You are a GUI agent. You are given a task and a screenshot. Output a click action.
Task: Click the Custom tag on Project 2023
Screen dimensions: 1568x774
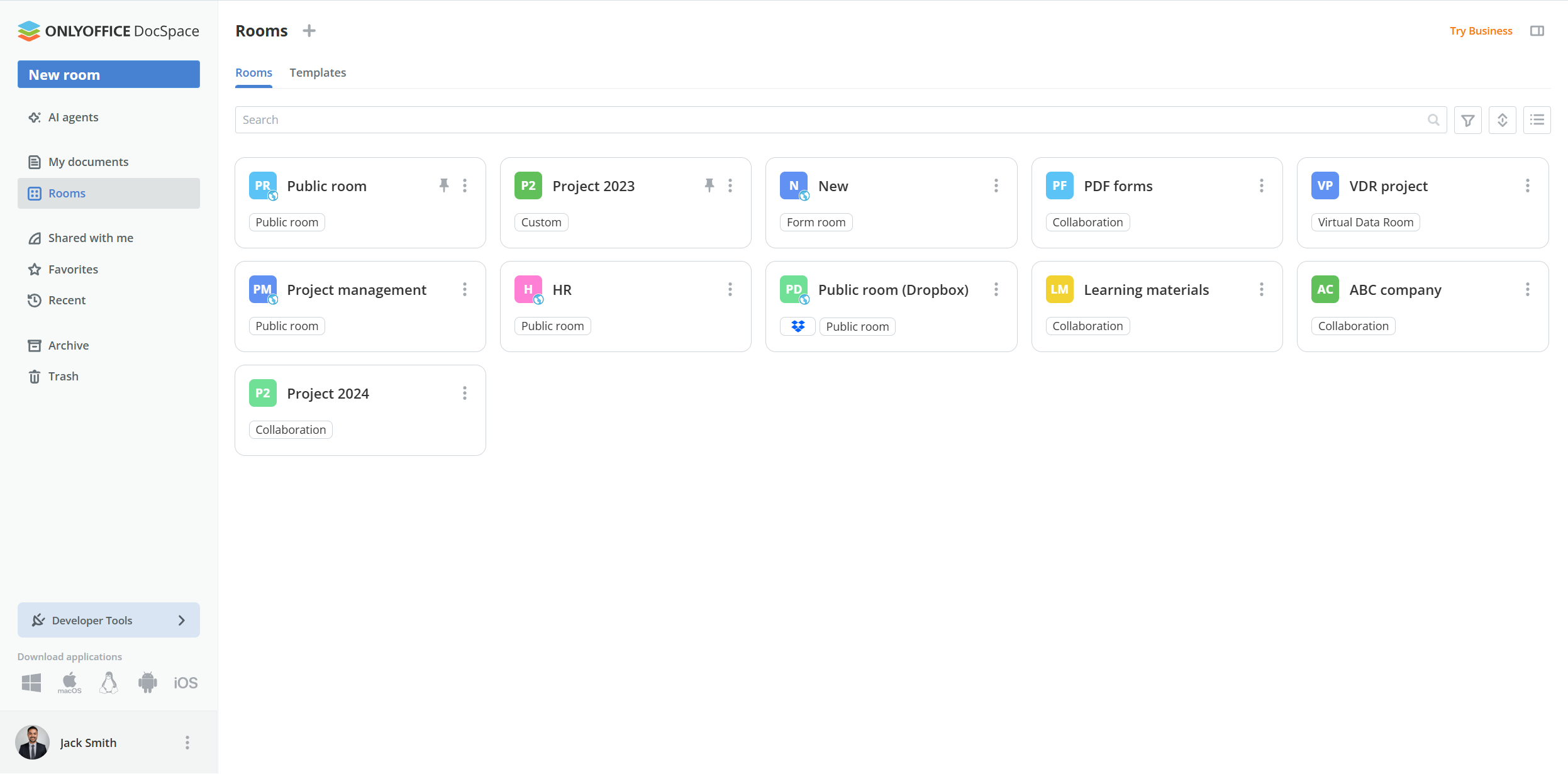pyautogui.click(x=541, y=222)
